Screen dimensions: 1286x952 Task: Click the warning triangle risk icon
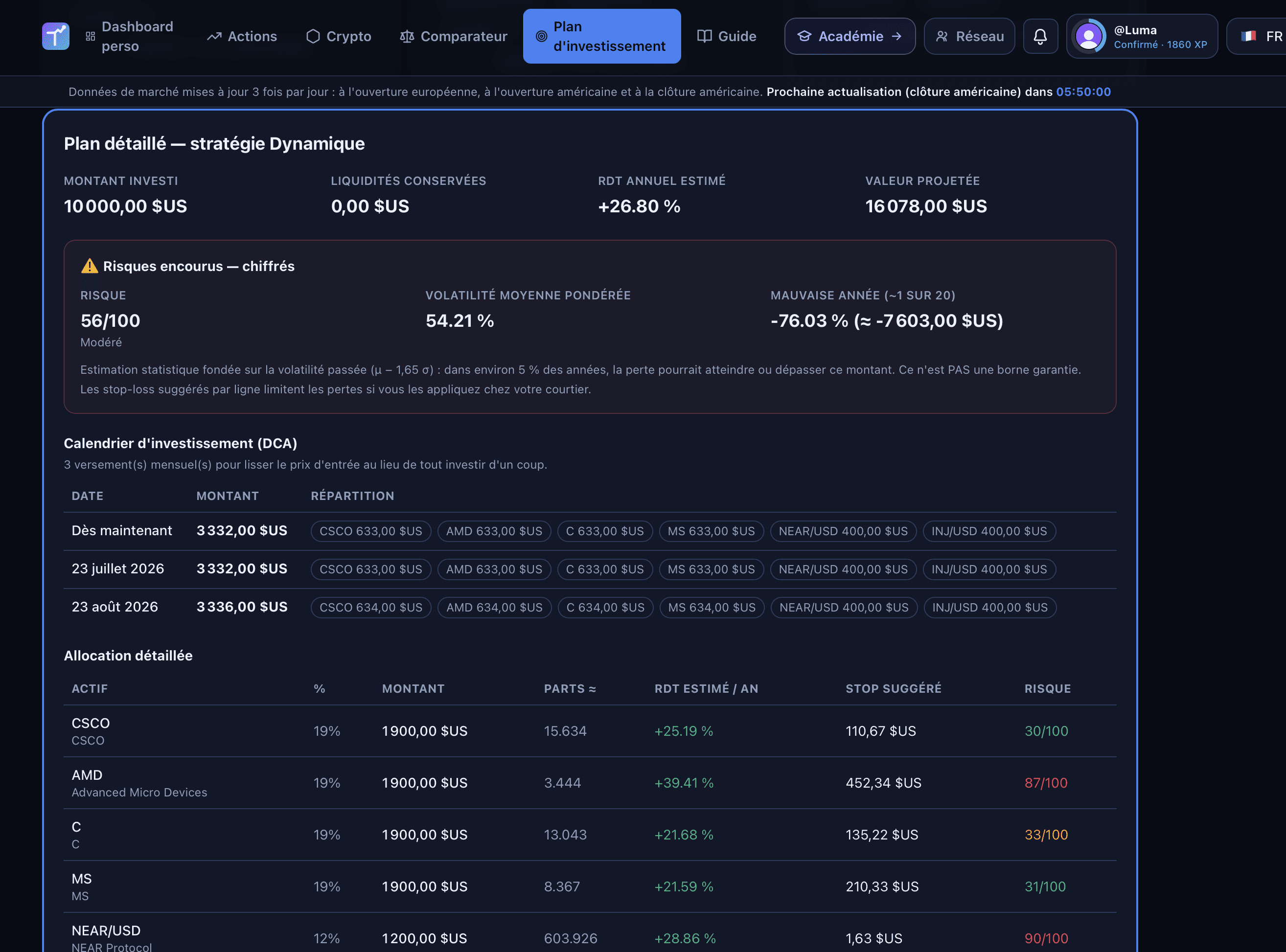click(90, 266)
